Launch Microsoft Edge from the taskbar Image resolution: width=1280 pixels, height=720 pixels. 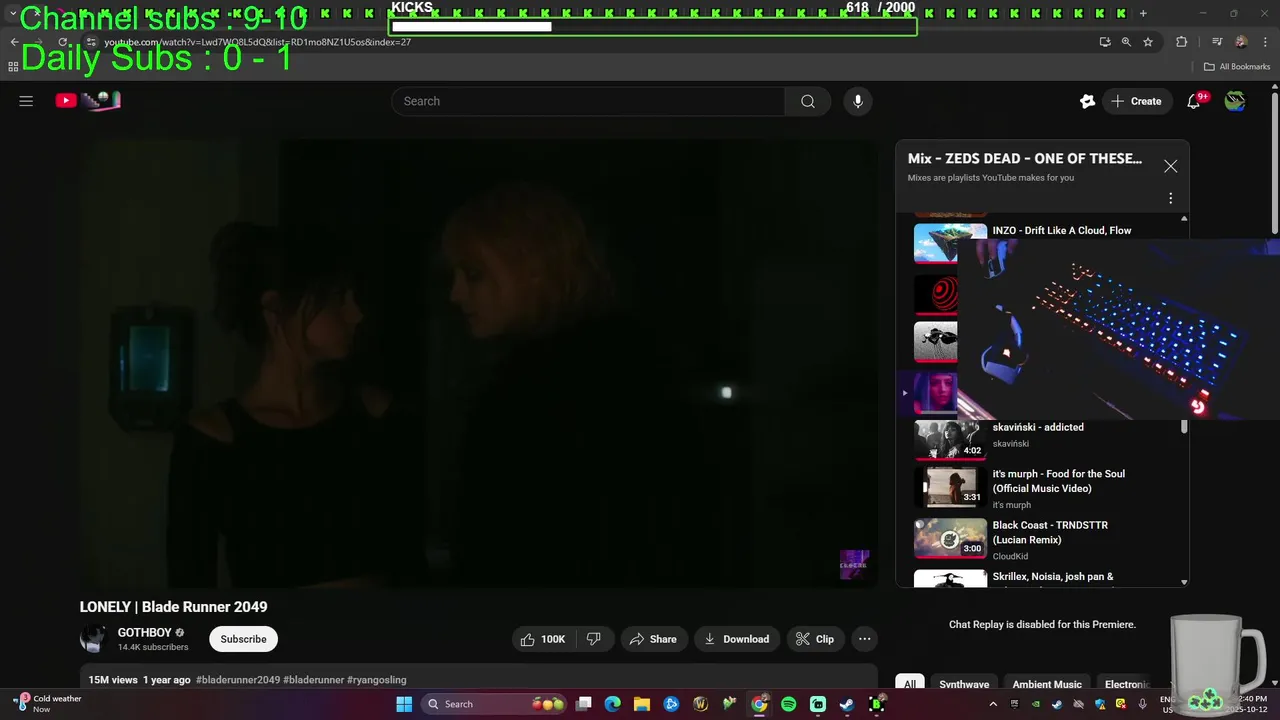613,704
